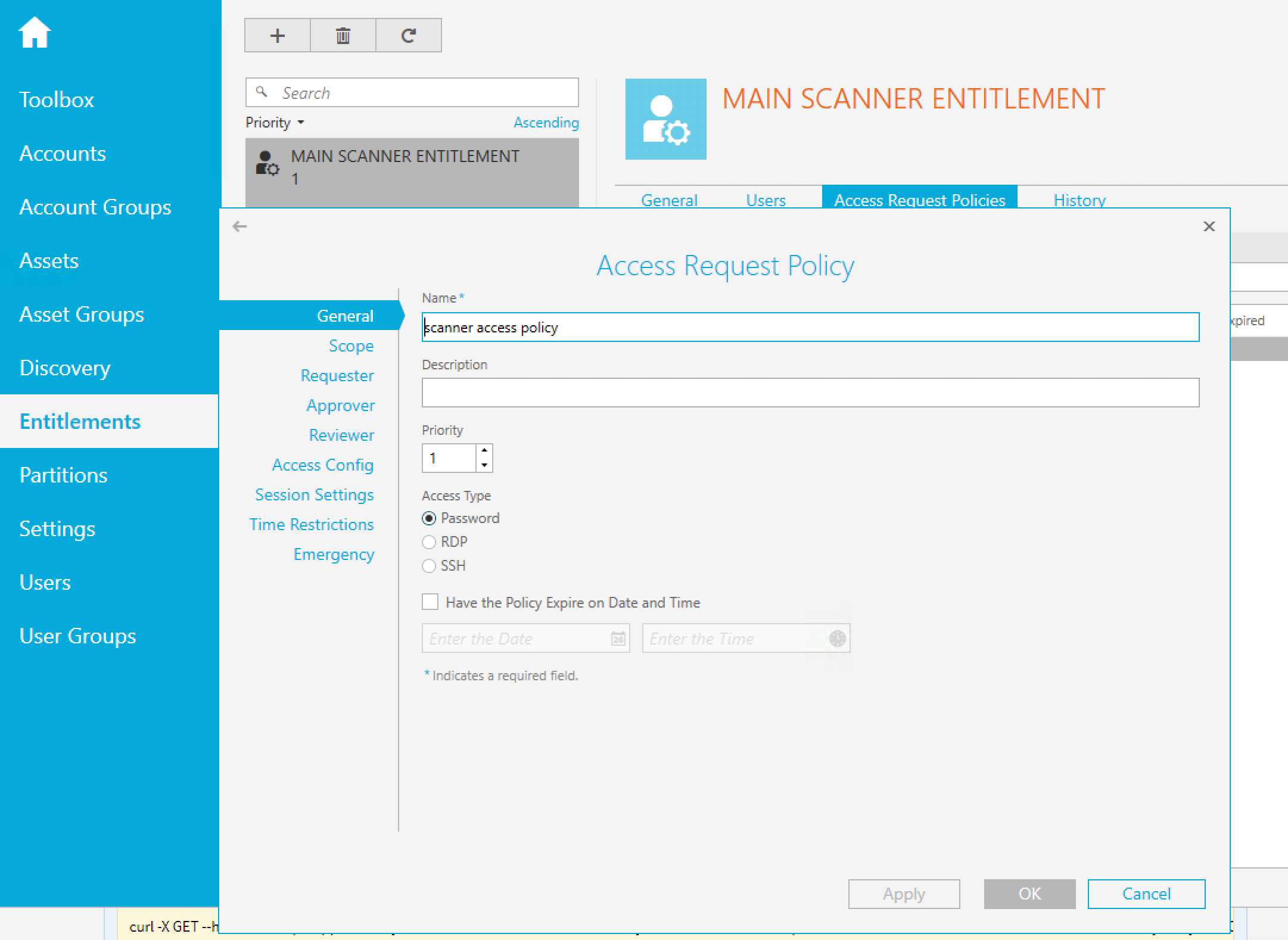The height and width of the screenshot is (940, 1288).
Task: Select the SSH access type
Action: point(429,566)
